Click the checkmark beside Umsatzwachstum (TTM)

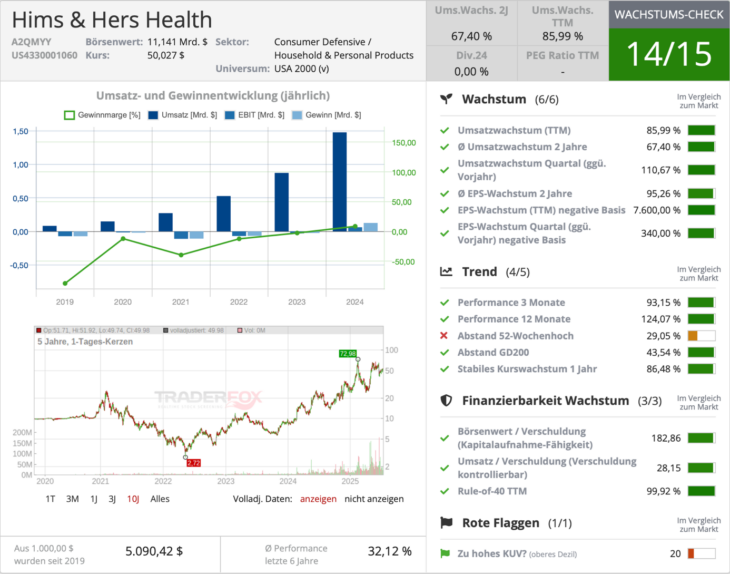click(x=445, y=130)
